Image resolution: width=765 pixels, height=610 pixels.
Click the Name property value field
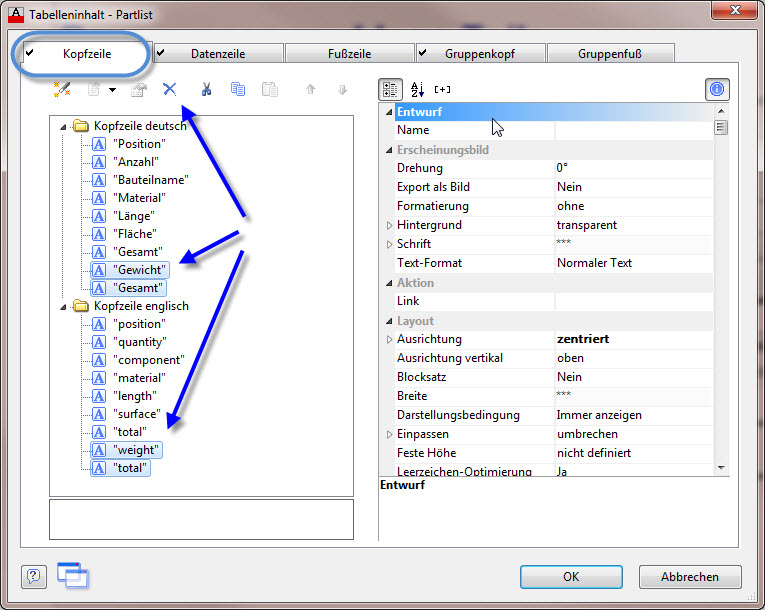[633, 130]
